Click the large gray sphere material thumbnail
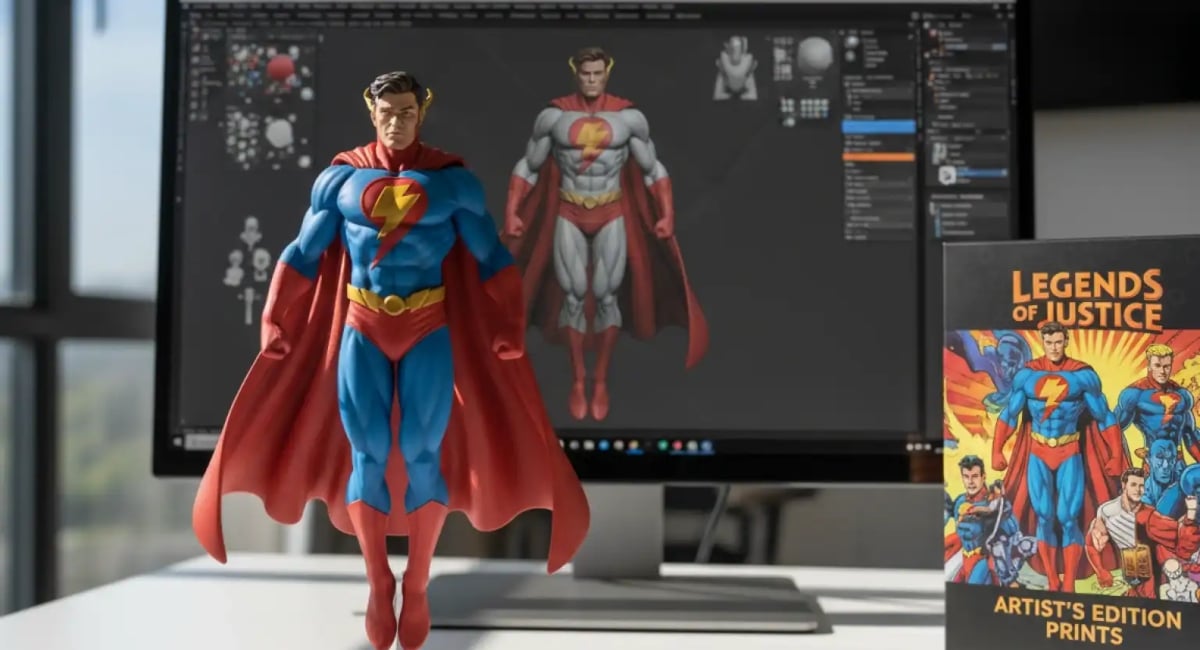The width and height of the screenshot is (1200, 650). pyautogui.click(x=815, y=56)
